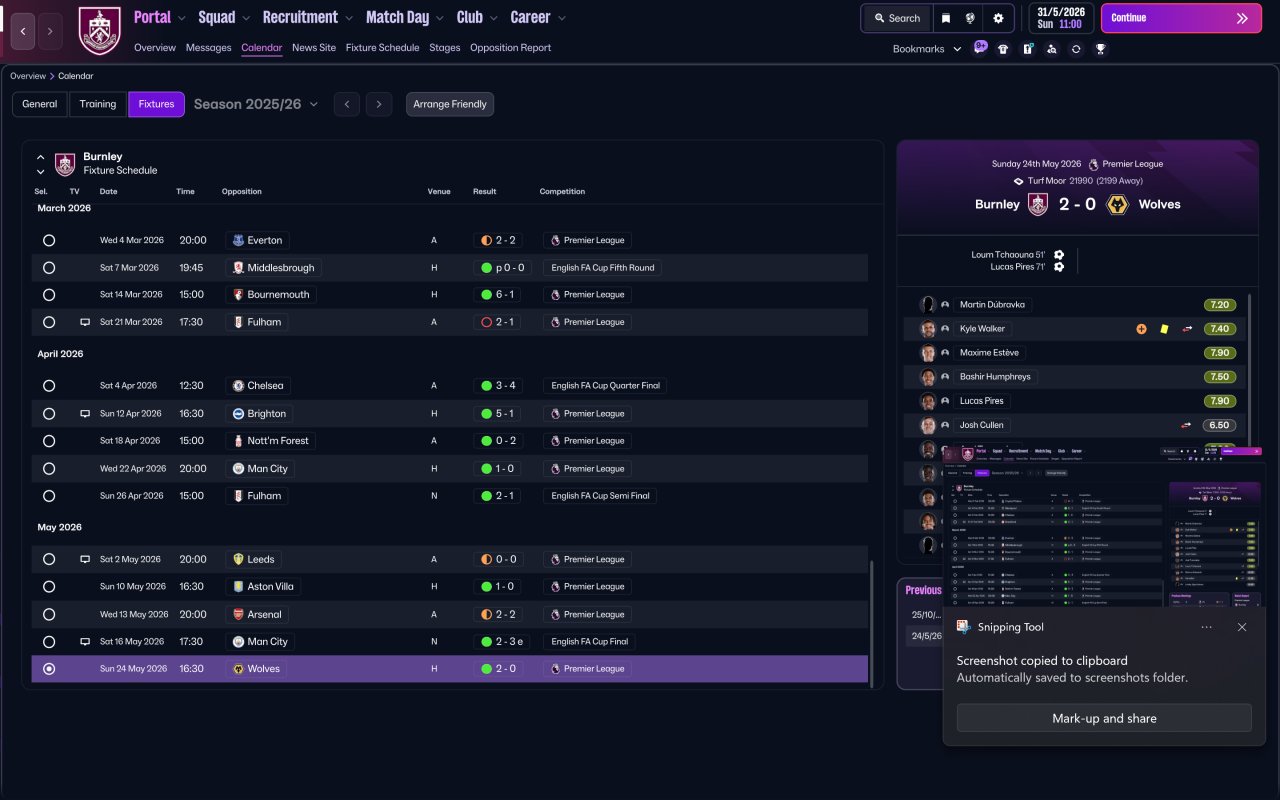Select the Everton fixture radio button
The width and height of the screenshot is (1280, 800).
(x=49, y=240)
